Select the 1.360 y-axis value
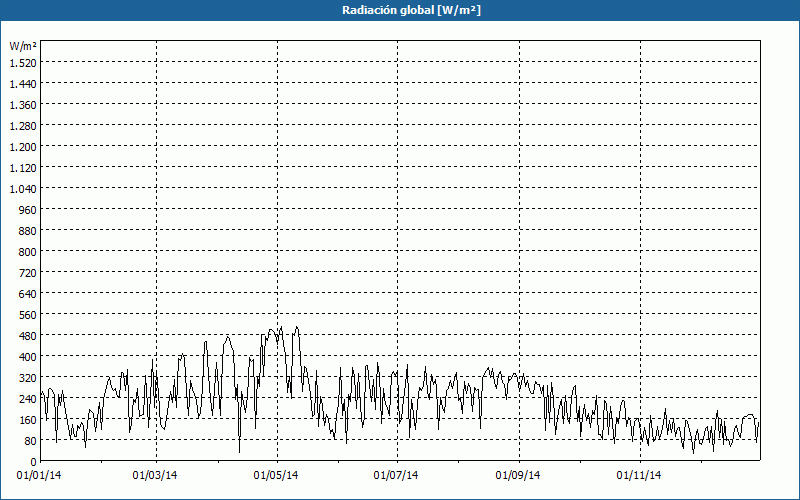The image size is (800, 500). point(23,105)
